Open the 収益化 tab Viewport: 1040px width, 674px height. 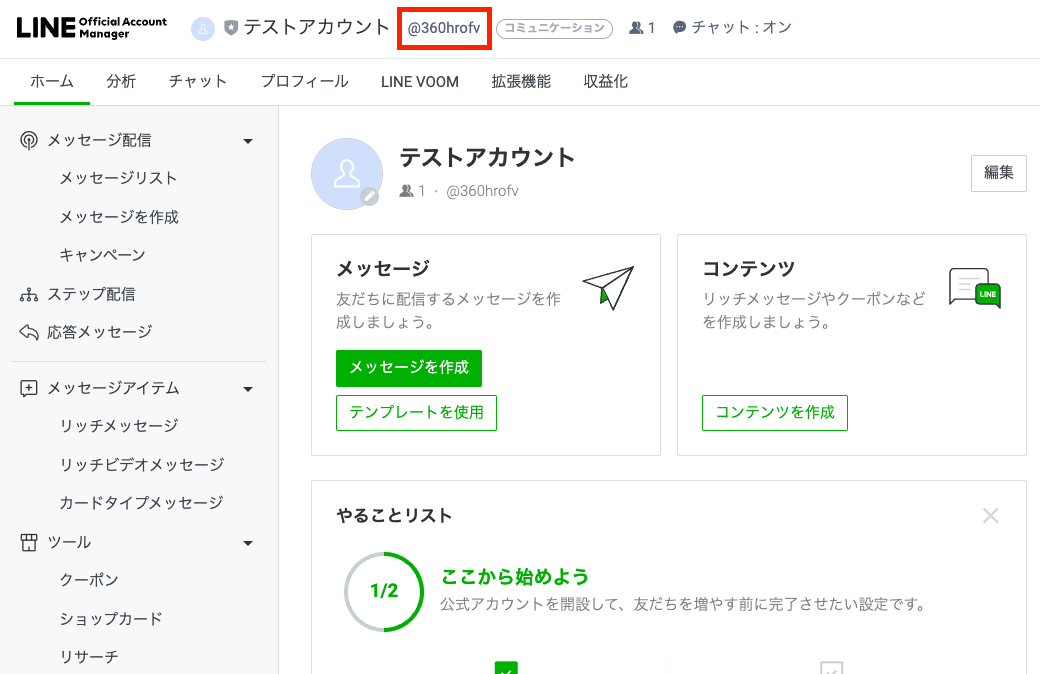click(x=606, y=82)
